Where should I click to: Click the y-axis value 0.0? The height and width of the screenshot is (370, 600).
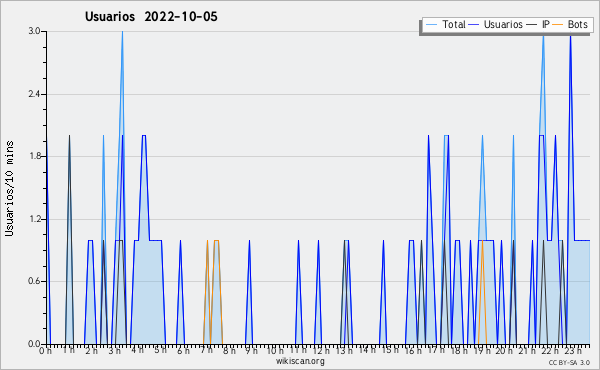coord(34,344)
